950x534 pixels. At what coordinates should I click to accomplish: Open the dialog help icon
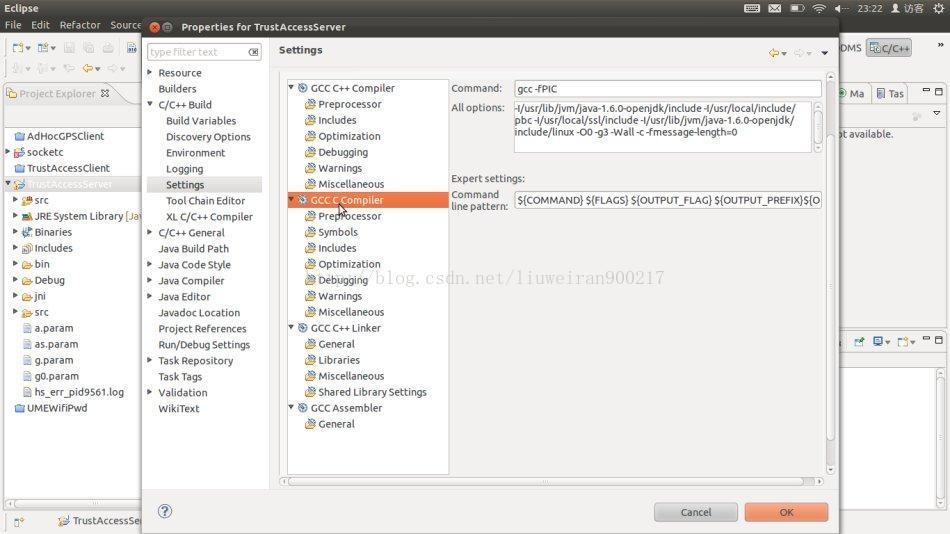[165, 511]
